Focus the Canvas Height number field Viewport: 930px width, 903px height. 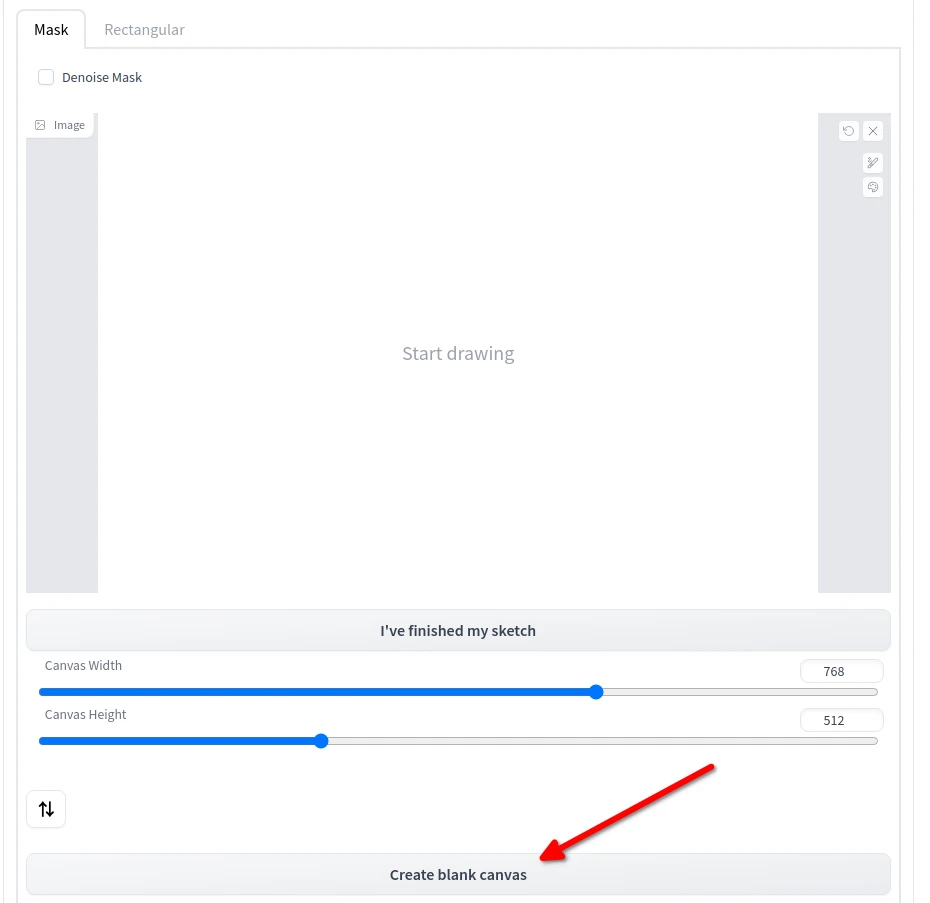(841, 720)
